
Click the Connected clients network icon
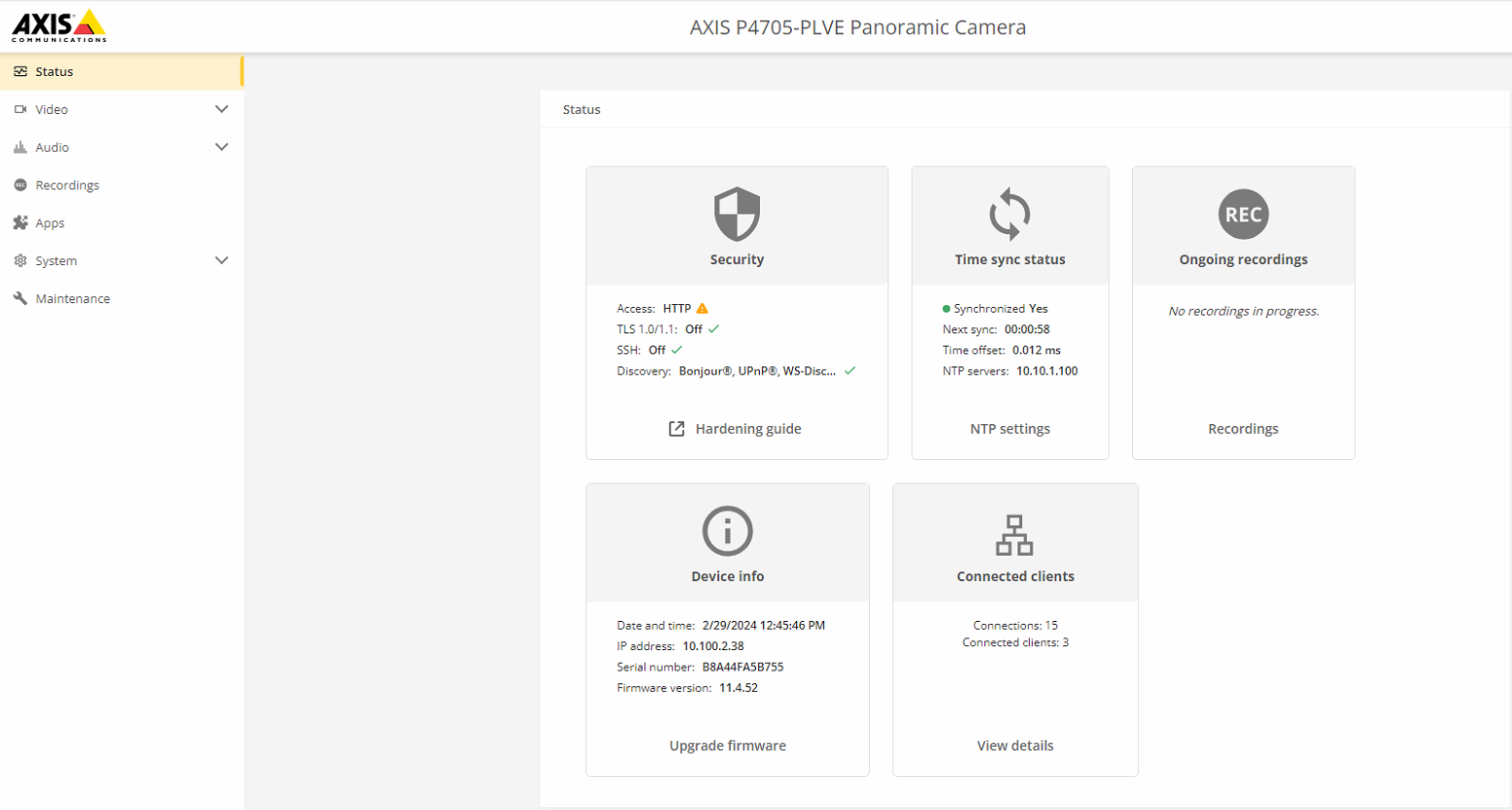click(1014, 534)
